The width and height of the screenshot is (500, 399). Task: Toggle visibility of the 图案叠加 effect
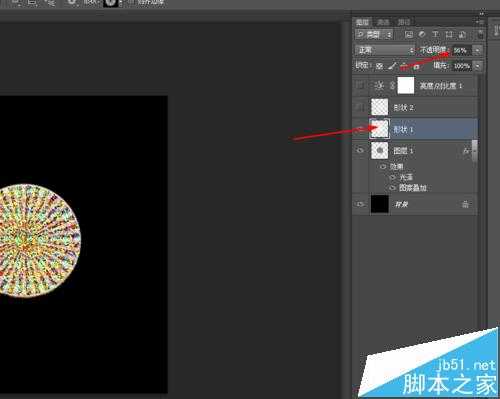pyautogui.click(x=393, y=188)
